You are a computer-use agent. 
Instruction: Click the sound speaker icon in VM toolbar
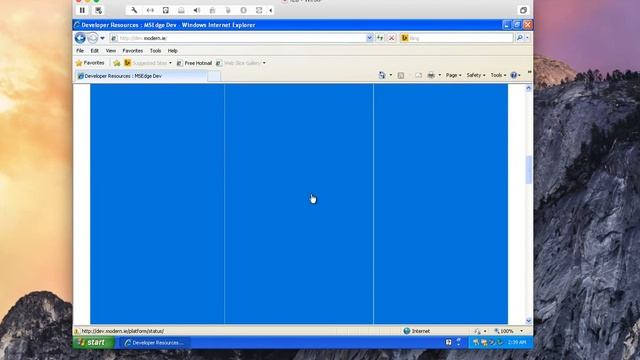point(196,10)
